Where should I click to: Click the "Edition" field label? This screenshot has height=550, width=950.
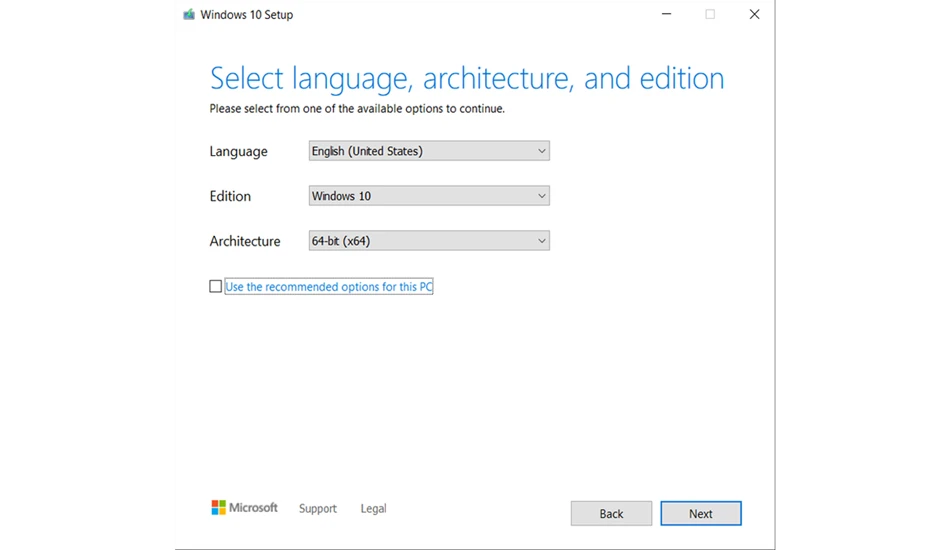tap(230, 196)
